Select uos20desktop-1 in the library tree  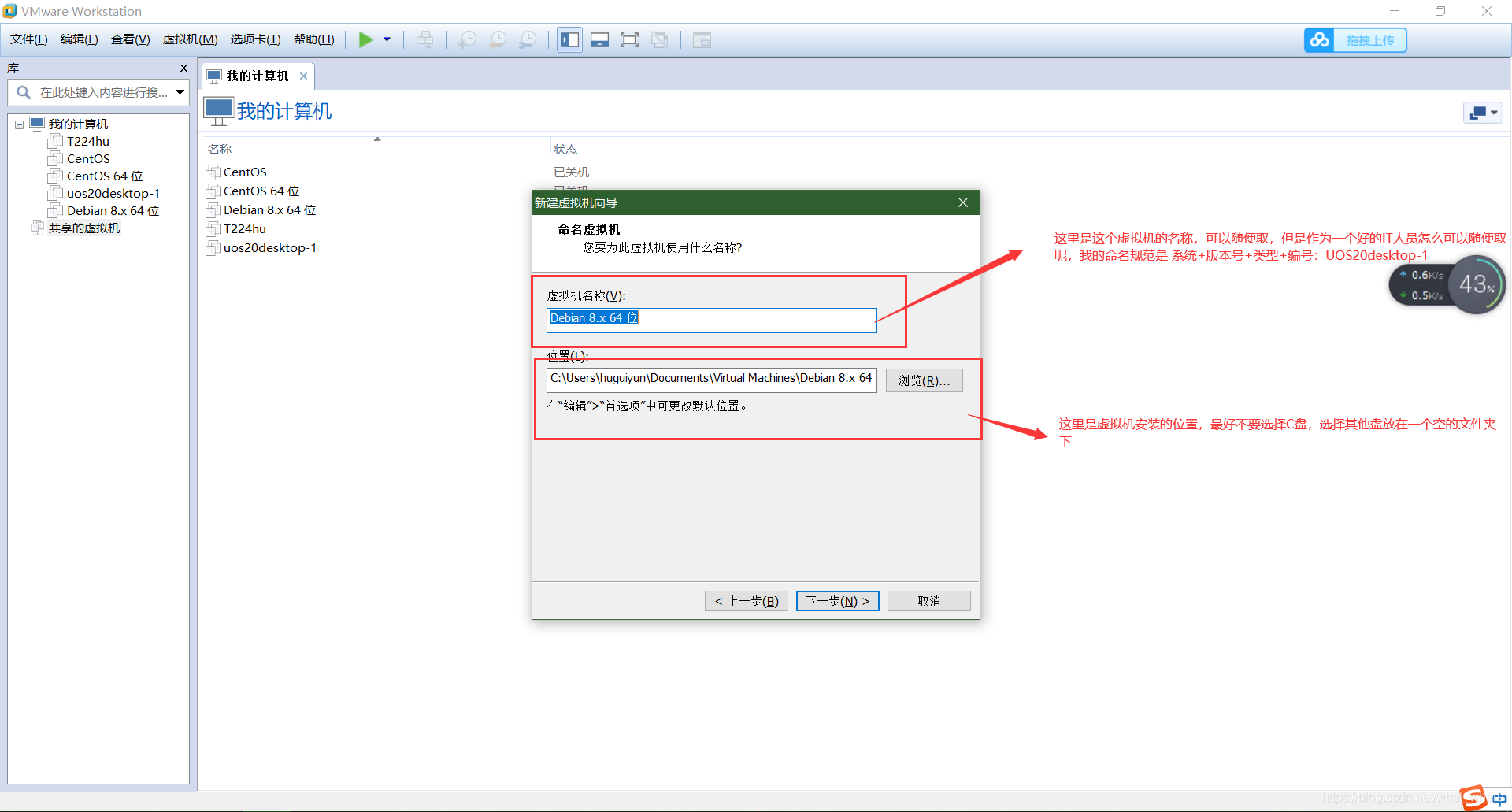click(113, 194)
